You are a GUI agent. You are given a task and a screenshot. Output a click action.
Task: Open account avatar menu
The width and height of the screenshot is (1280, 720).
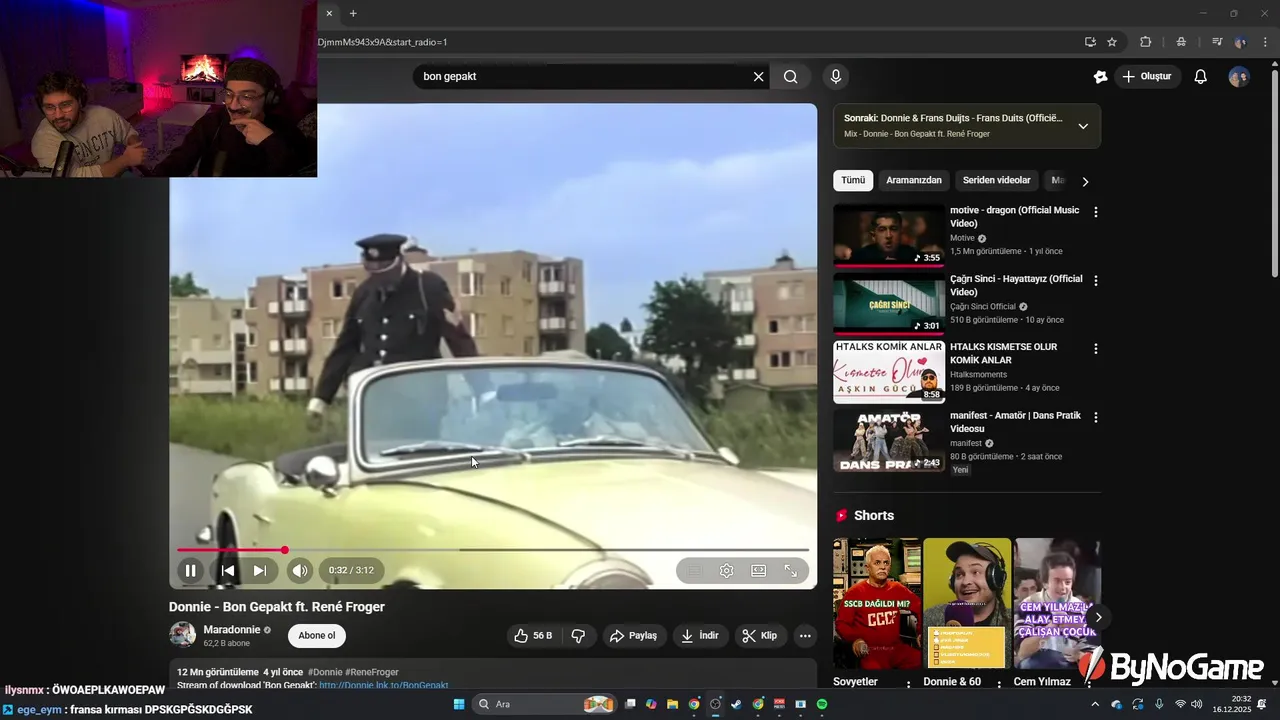coord(1239,77)
